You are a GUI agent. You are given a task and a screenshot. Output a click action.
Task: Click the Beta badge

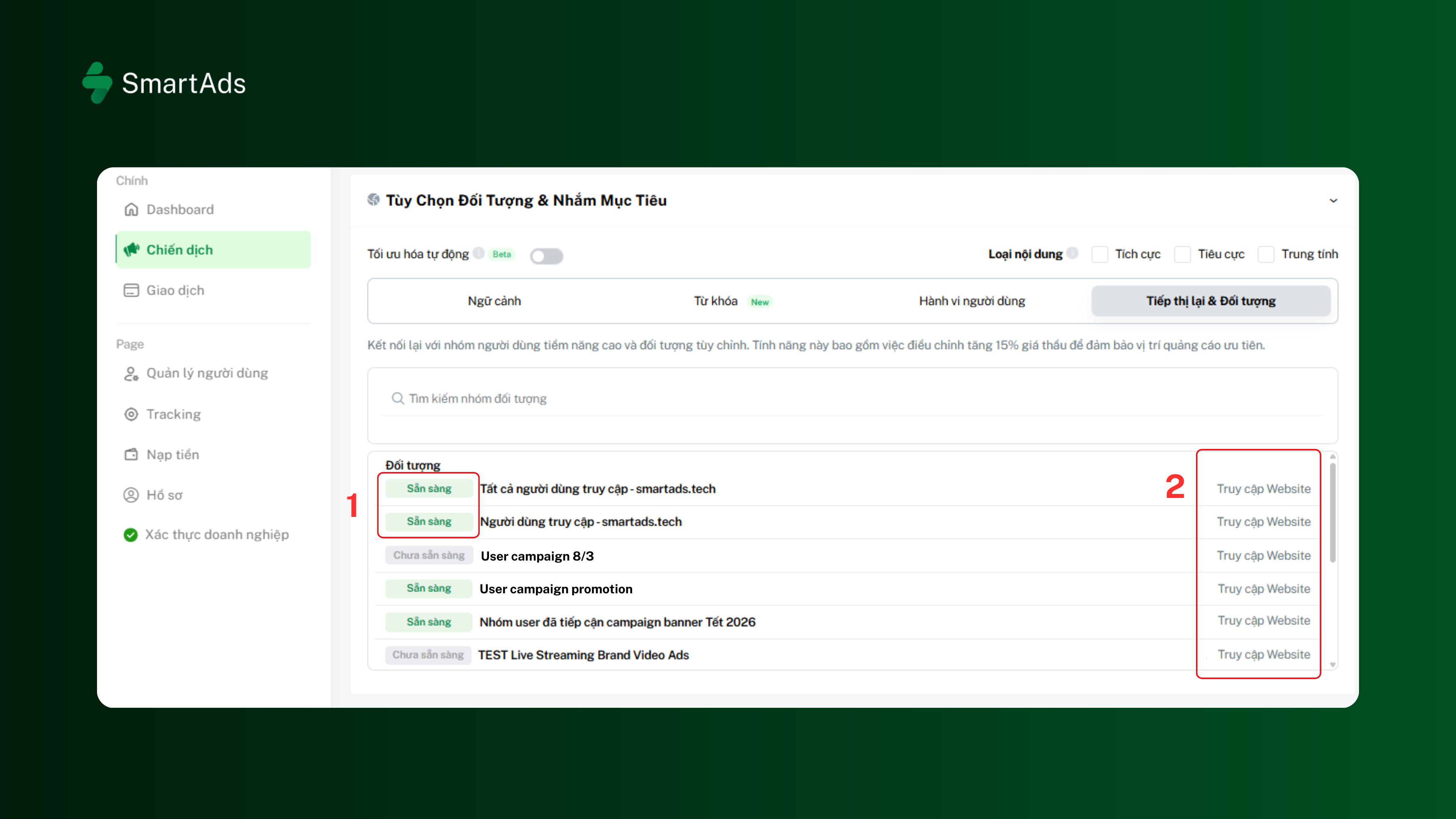502,254
